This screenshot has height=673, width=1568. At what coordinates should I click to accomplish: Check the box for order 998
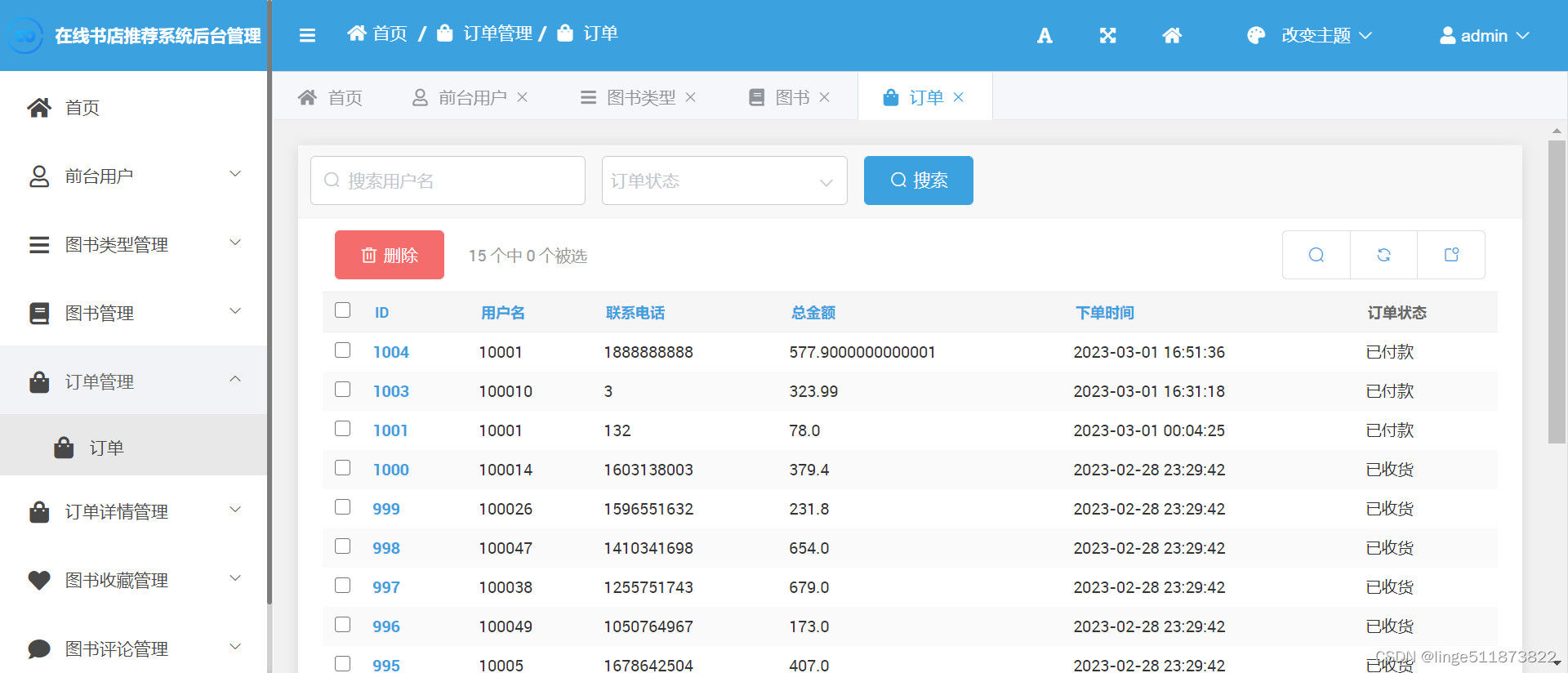(343, 546)
